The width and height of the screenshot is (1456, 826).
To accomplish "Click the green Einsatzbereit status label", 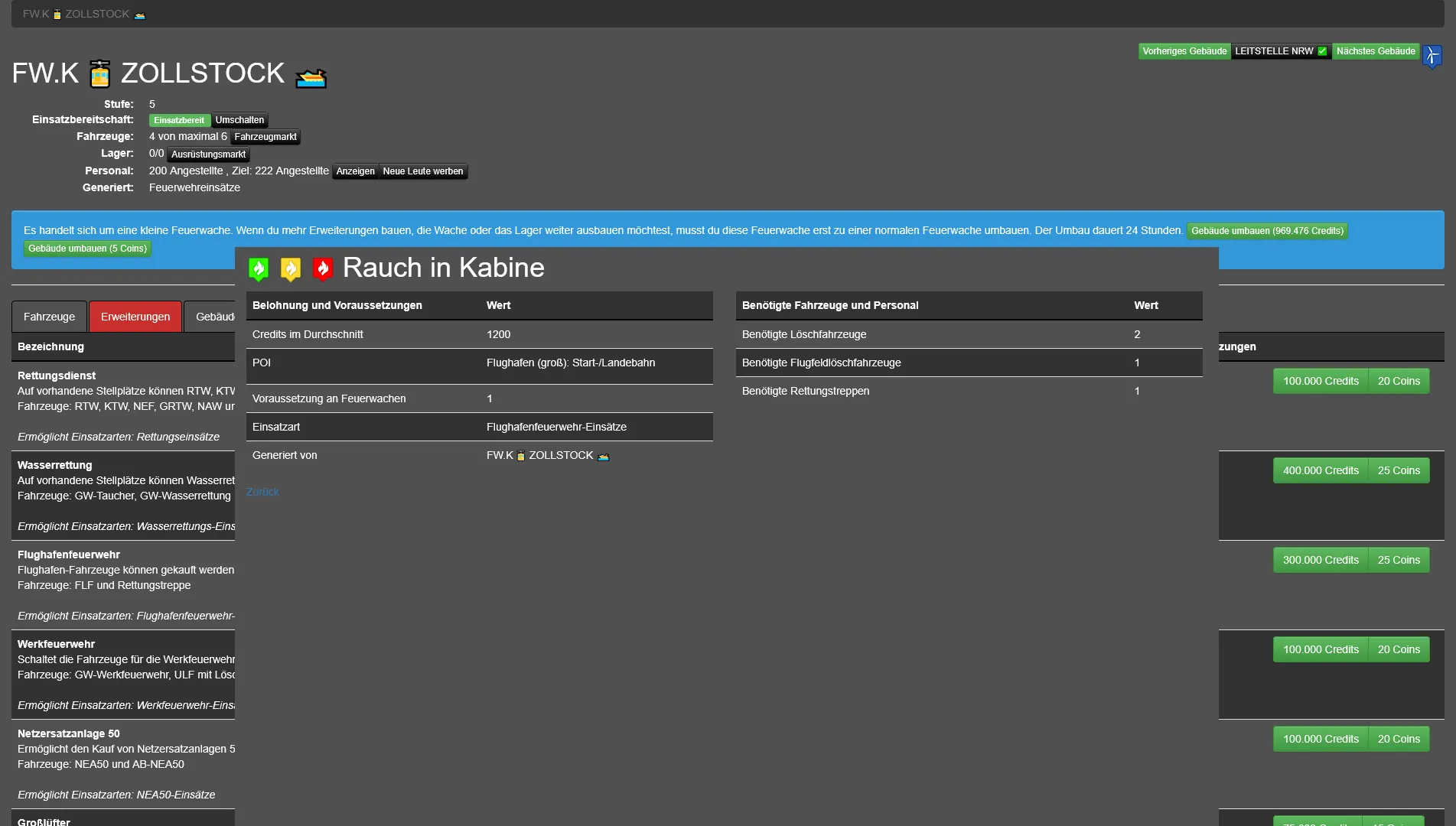I will pos(179,120).
